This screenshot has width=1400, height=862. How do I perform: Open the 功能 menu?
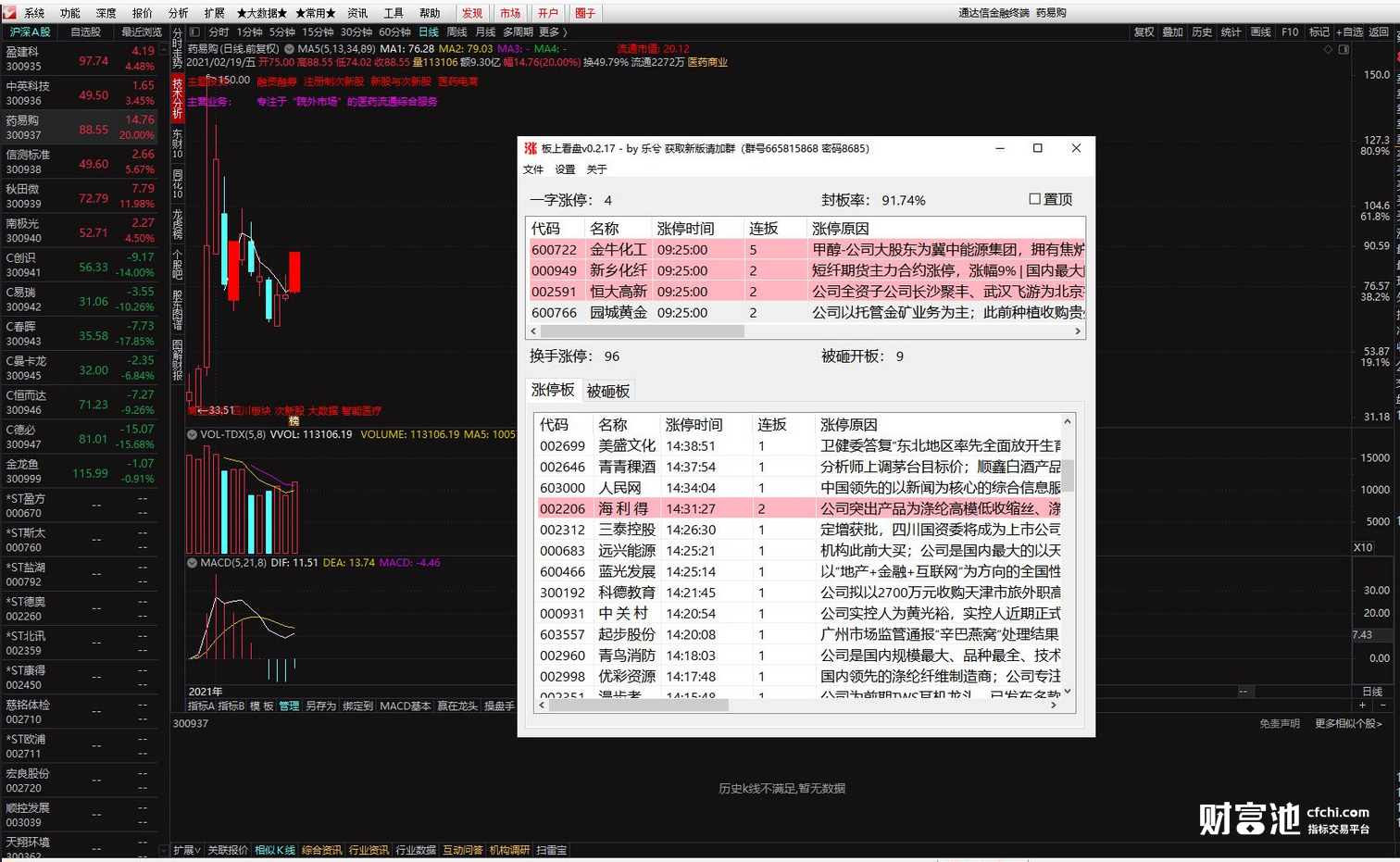[x=70, y=13]
